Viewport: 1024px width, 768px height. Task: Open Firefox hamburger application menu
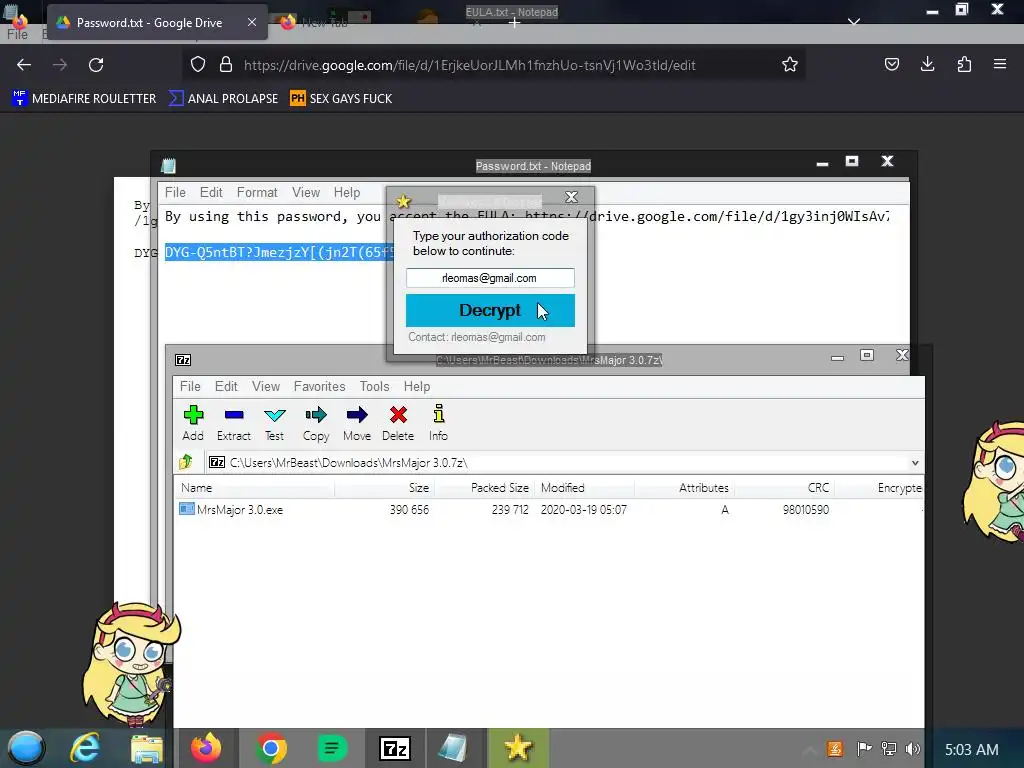point(1000,64)
